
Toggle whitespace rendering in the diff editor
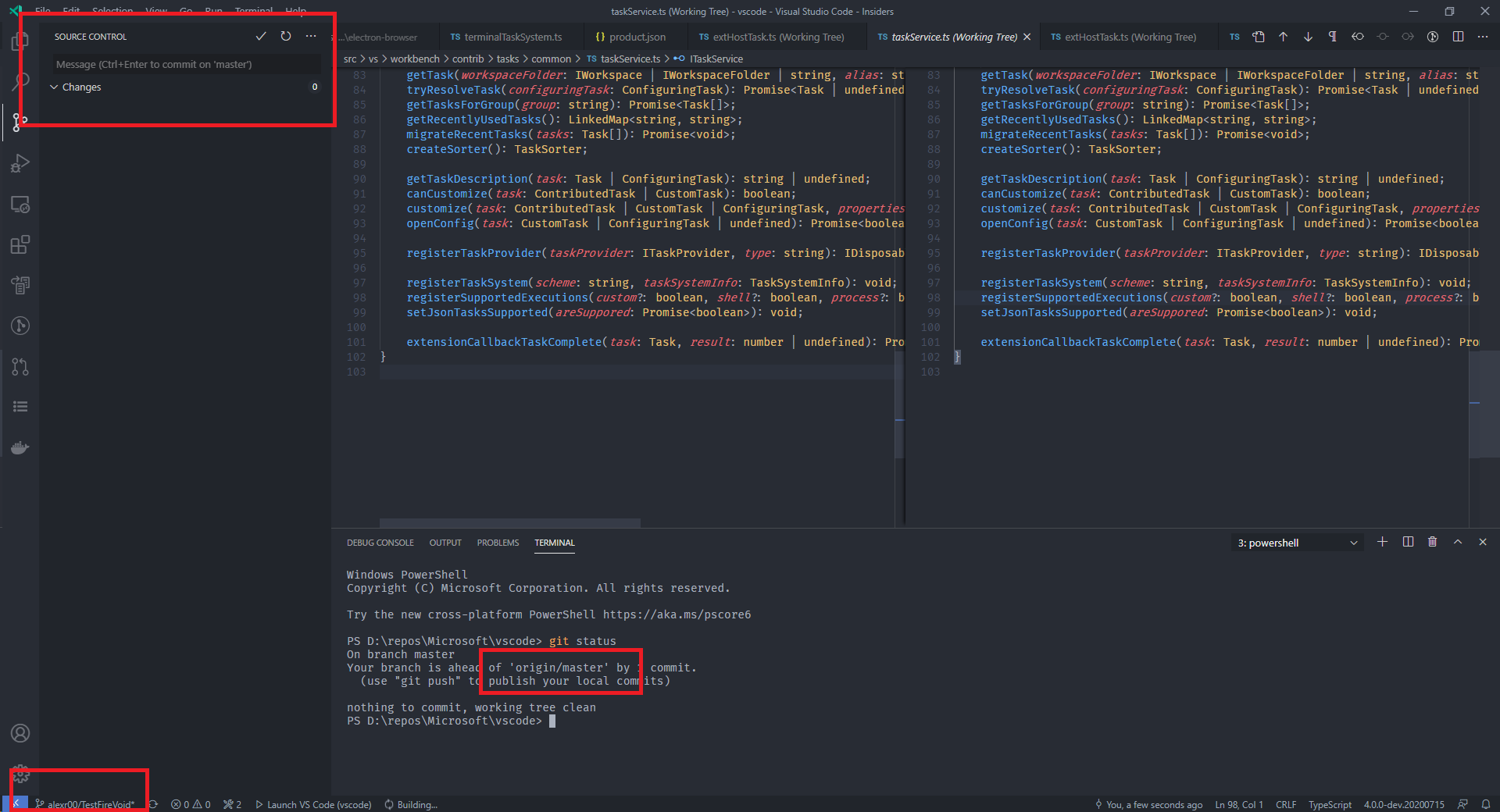1332,37
